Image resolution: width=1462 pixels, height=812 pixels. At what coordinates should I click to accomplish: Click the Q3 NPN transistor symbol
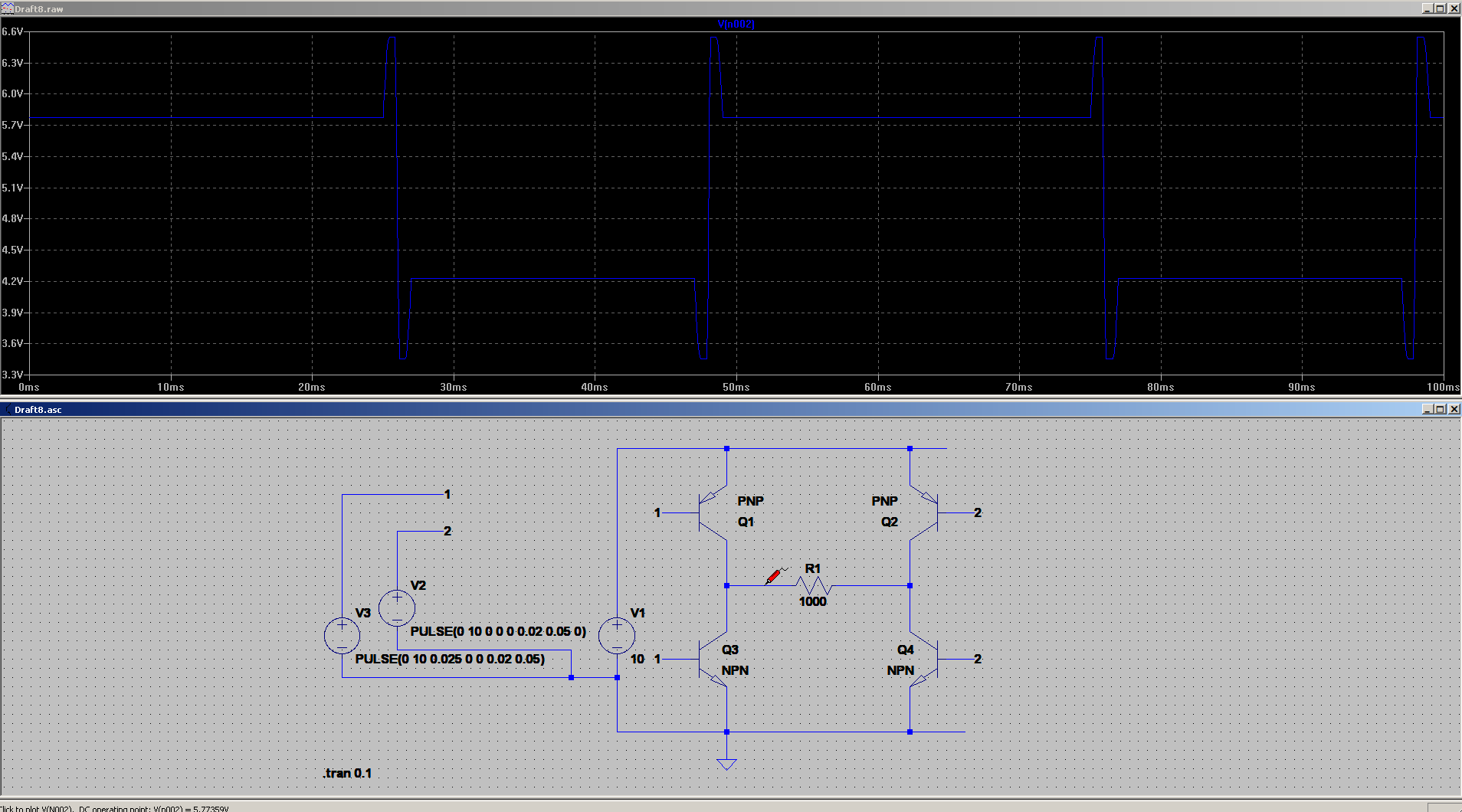(713, 659)
